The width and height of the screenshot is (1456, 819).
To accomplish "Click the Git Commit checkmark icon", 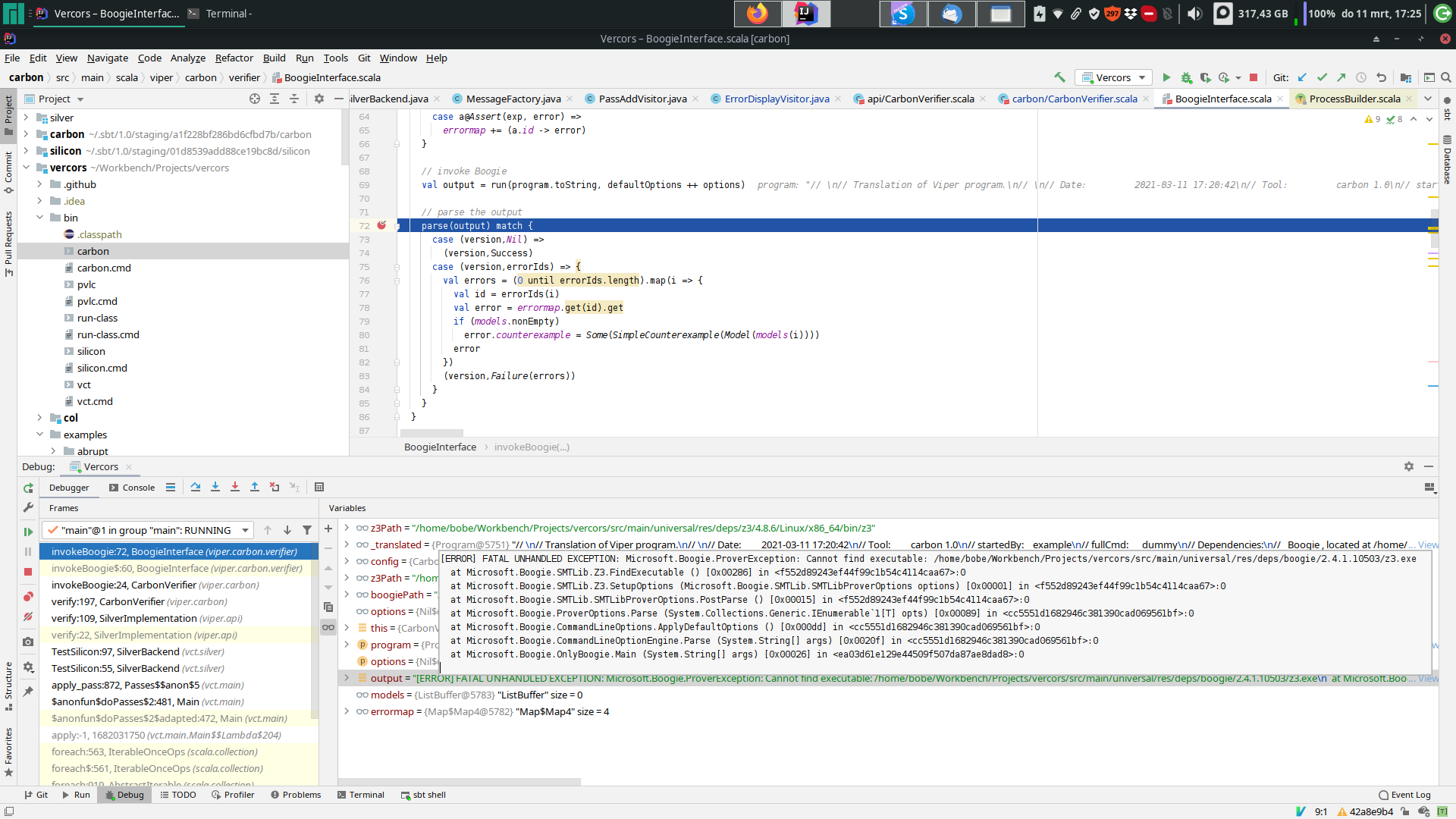I will coord(1323,77).
